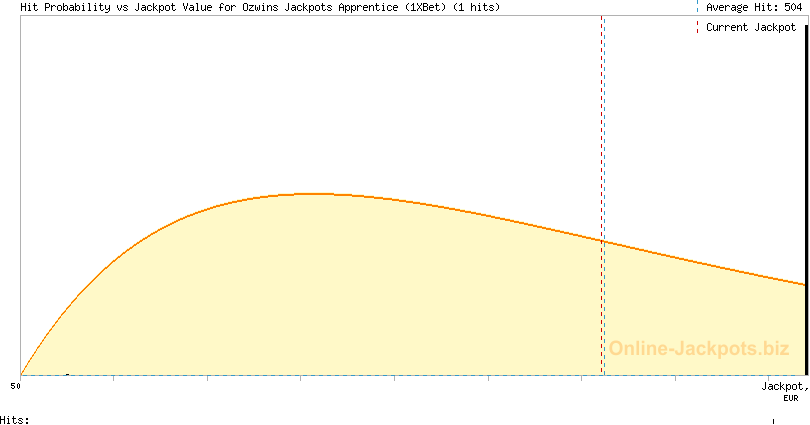Click where orange curve crosses the dashed lines
Screen dimensions: 810x425
pos(603,241)
